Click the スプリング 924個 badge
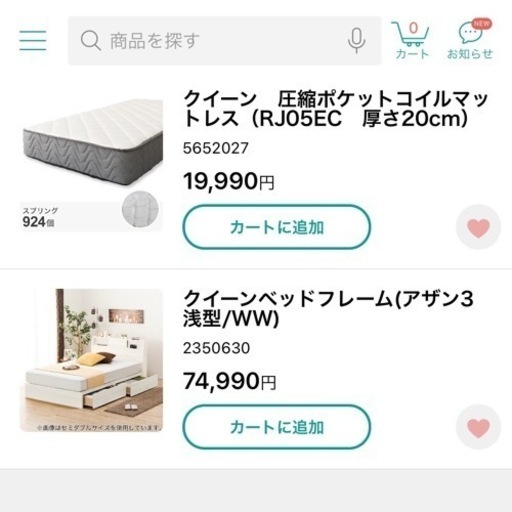The image size is (512, 512). [x=40, y=218]
